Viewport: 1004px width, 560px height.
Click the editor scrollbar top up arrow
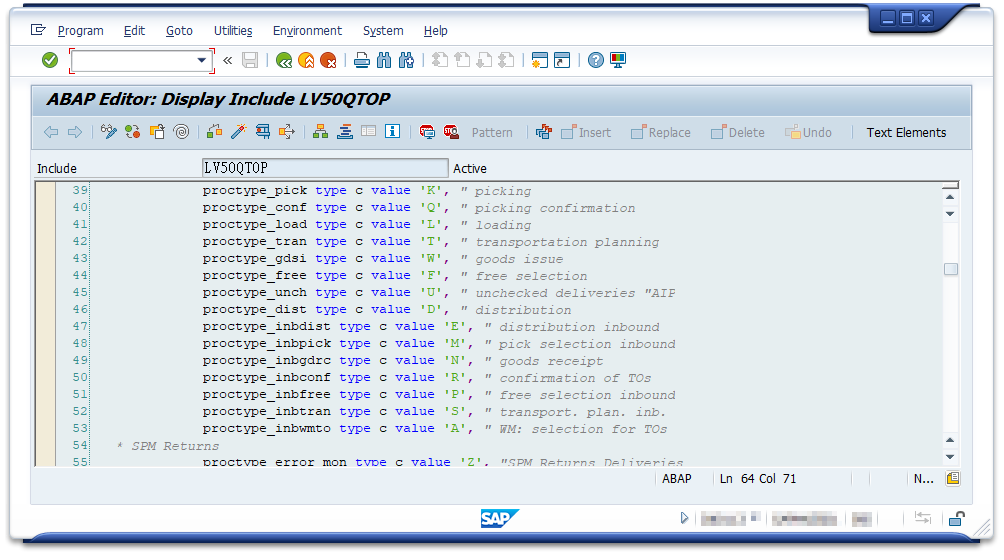pyautogui.click(x=950, y=196)
